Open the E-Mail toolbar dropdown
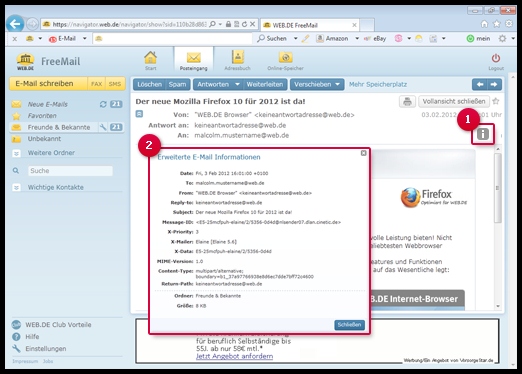This screenshot has height=374, width=522. 85,39
